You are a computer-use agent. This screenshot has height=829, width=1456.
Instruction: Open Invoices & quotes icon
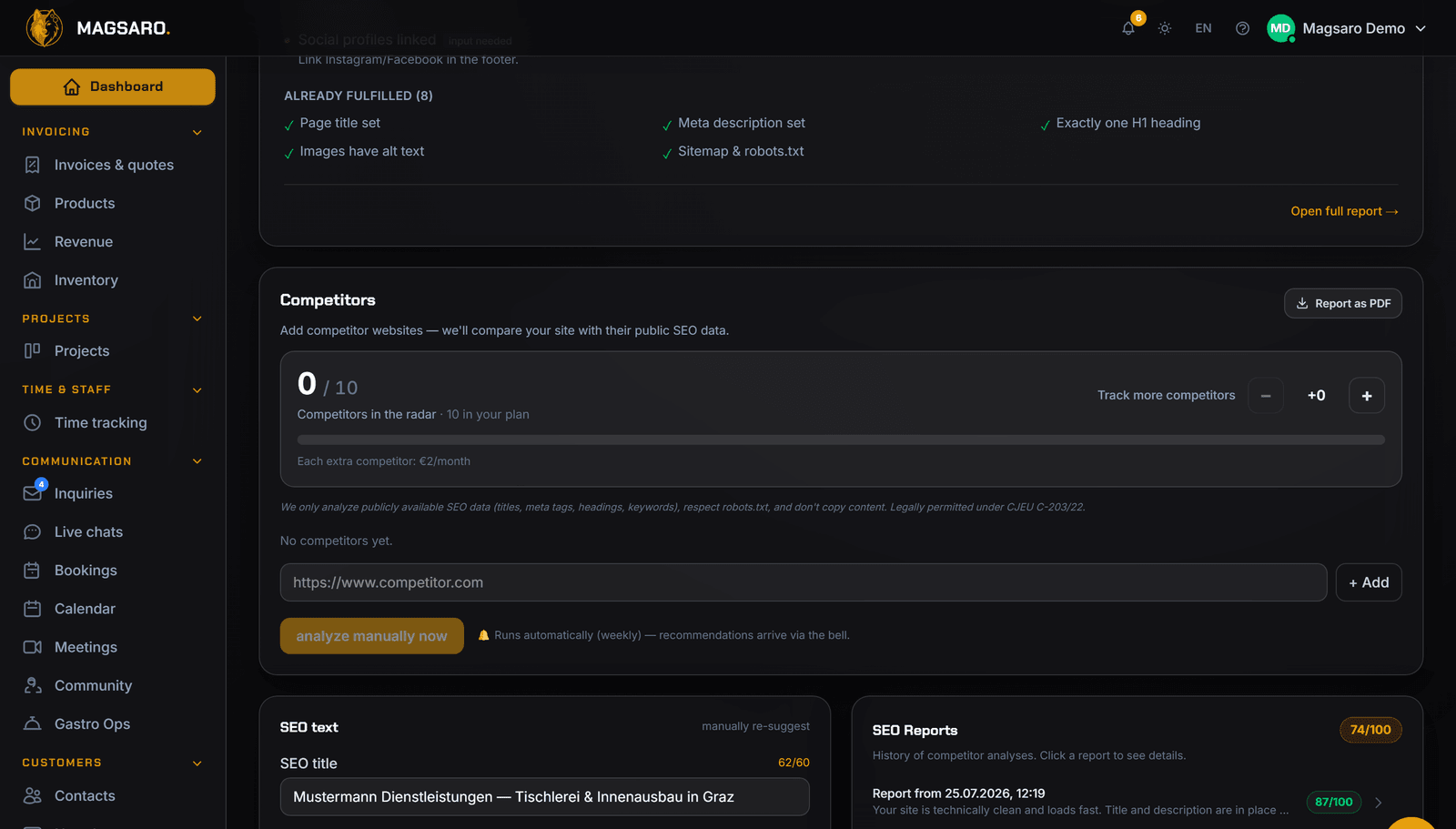coord(33,165)
